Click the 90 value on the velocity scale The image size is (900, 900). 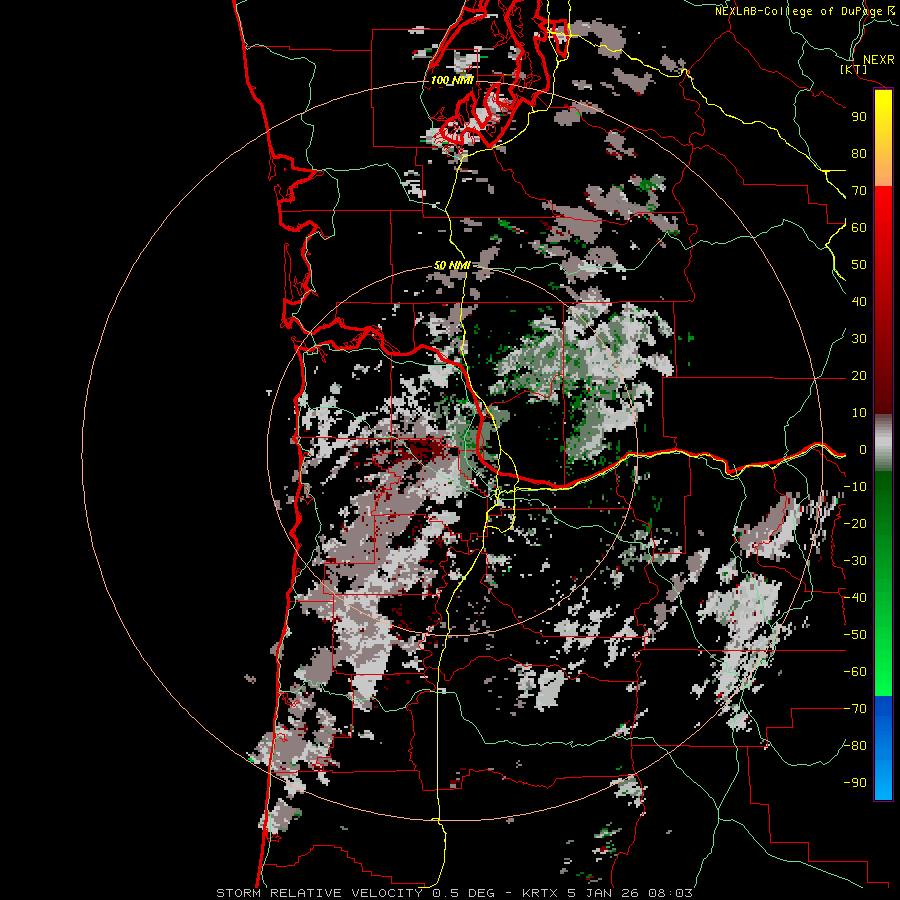[859, 117]
